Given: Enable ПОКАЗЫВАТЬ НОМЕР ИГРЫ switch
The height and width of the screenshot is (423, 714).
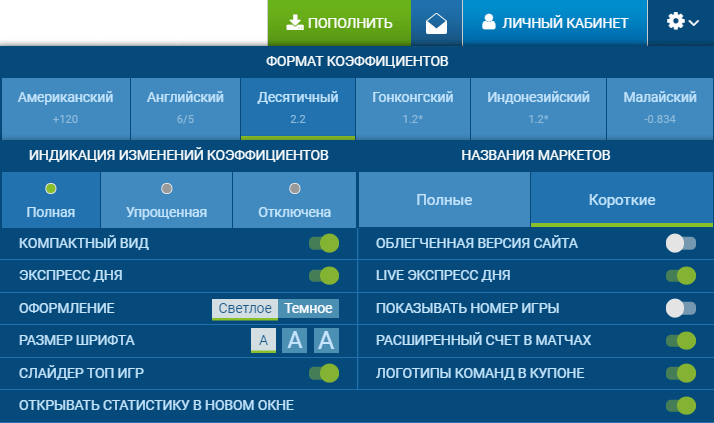Looking at the screenshot, I should pyautogui.click(x=681, y=308).
